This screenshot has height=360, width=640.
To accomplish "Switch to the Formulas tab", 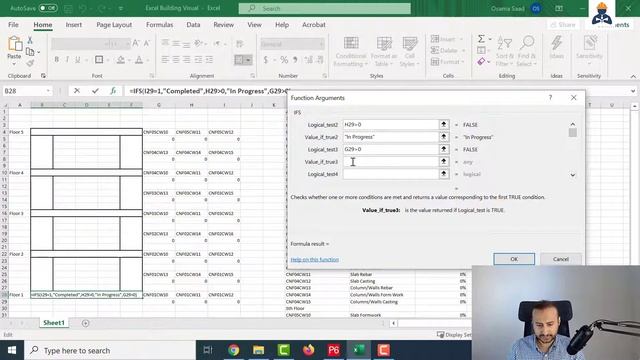I will click(x=160, y=25).
